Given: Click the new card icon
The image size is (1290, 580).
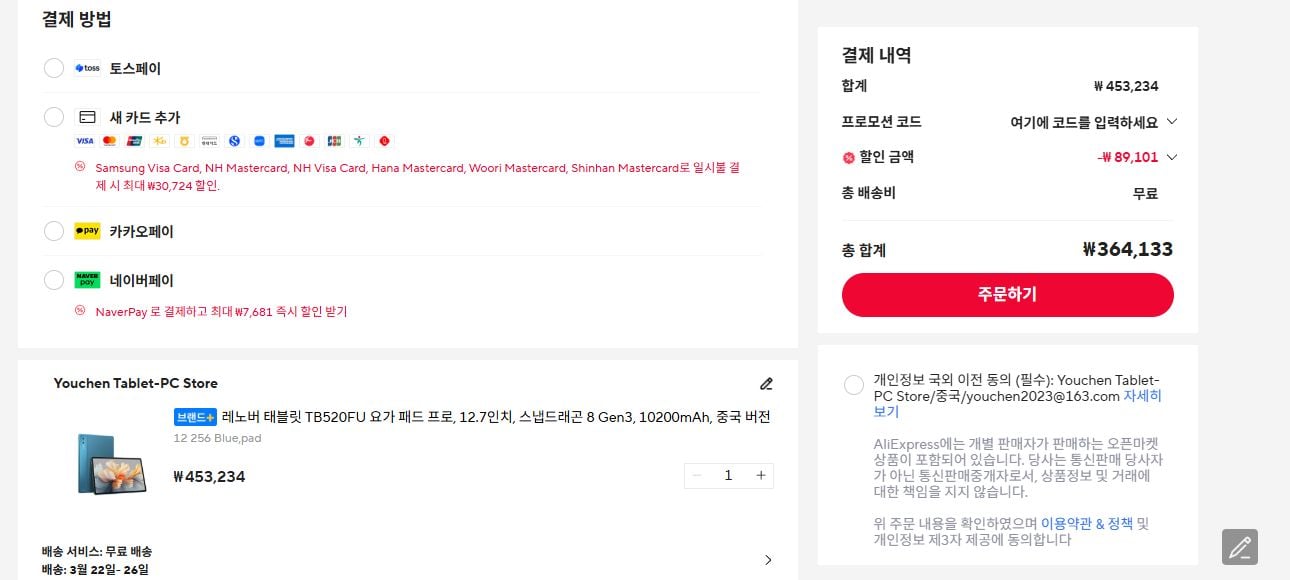Looking at the screenshot, I should tap(87, 117).
